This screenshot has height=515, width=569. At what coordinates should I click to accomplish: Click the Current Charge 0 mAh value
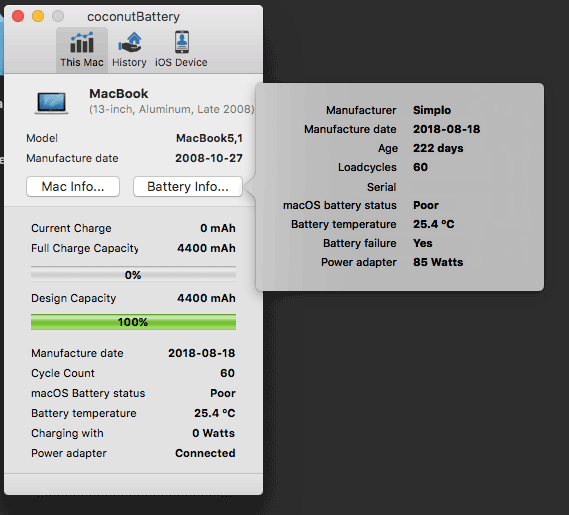tap(218, 228)
